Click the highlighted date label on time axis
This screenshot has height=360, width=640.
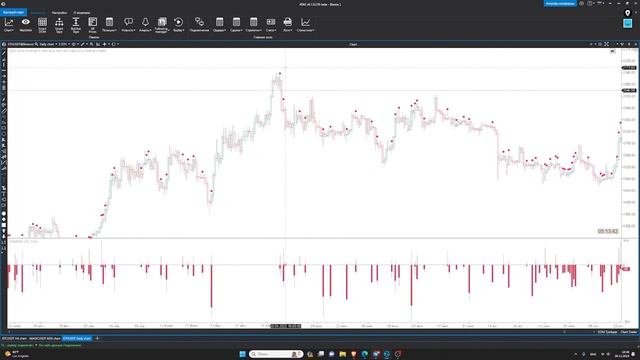click(x=286, y=326)
